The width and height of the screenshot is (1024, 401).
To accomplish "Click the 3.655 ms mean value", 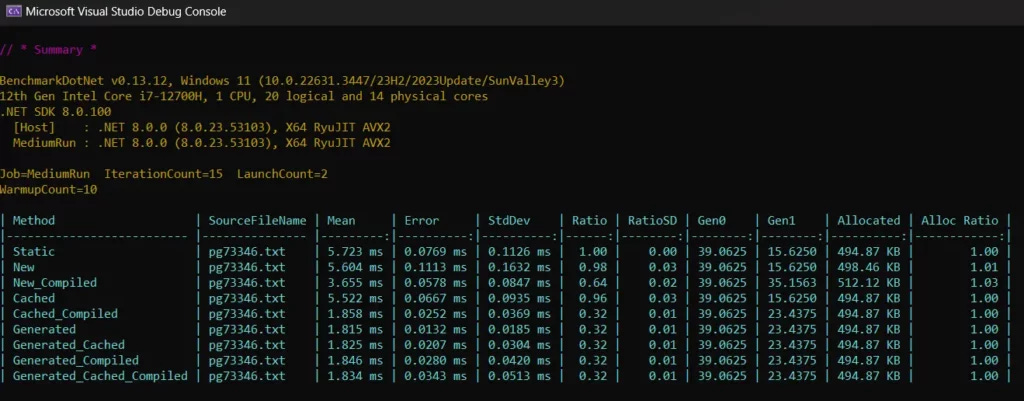I will pyautogui.click(x=355, y=283).
